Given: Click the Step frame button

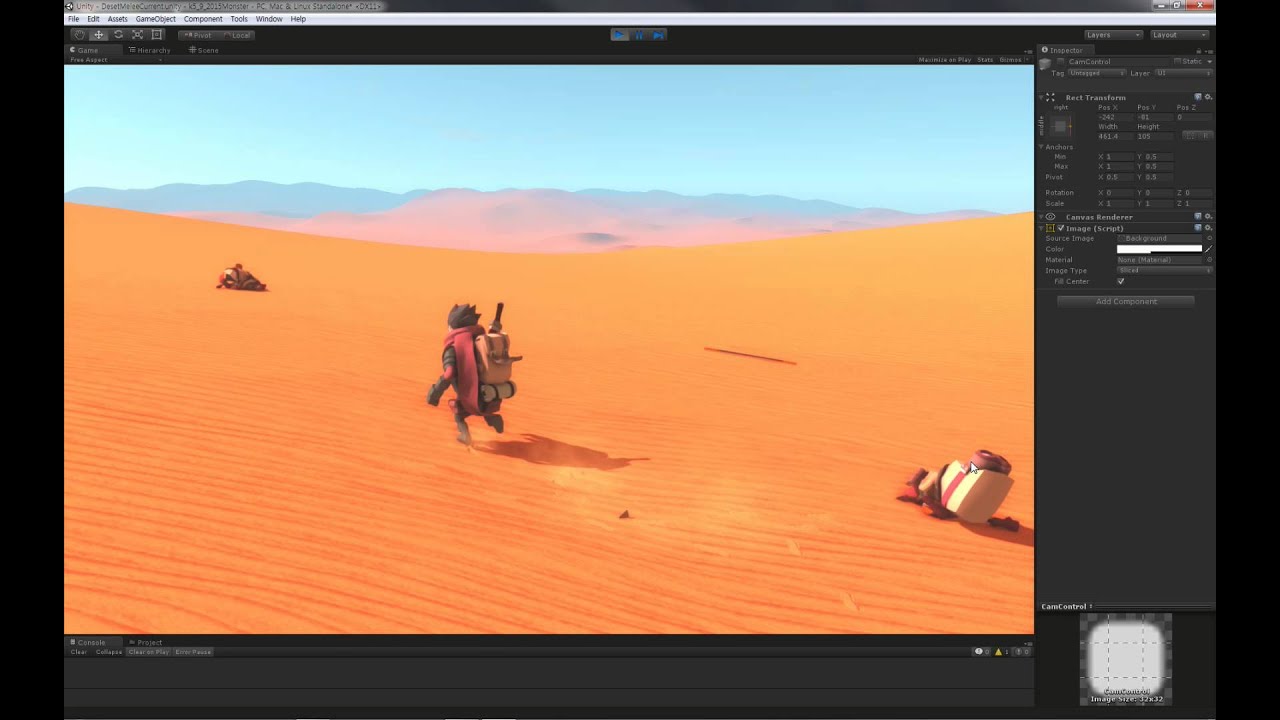Looking at the screenshot, I should pos(658,35).
